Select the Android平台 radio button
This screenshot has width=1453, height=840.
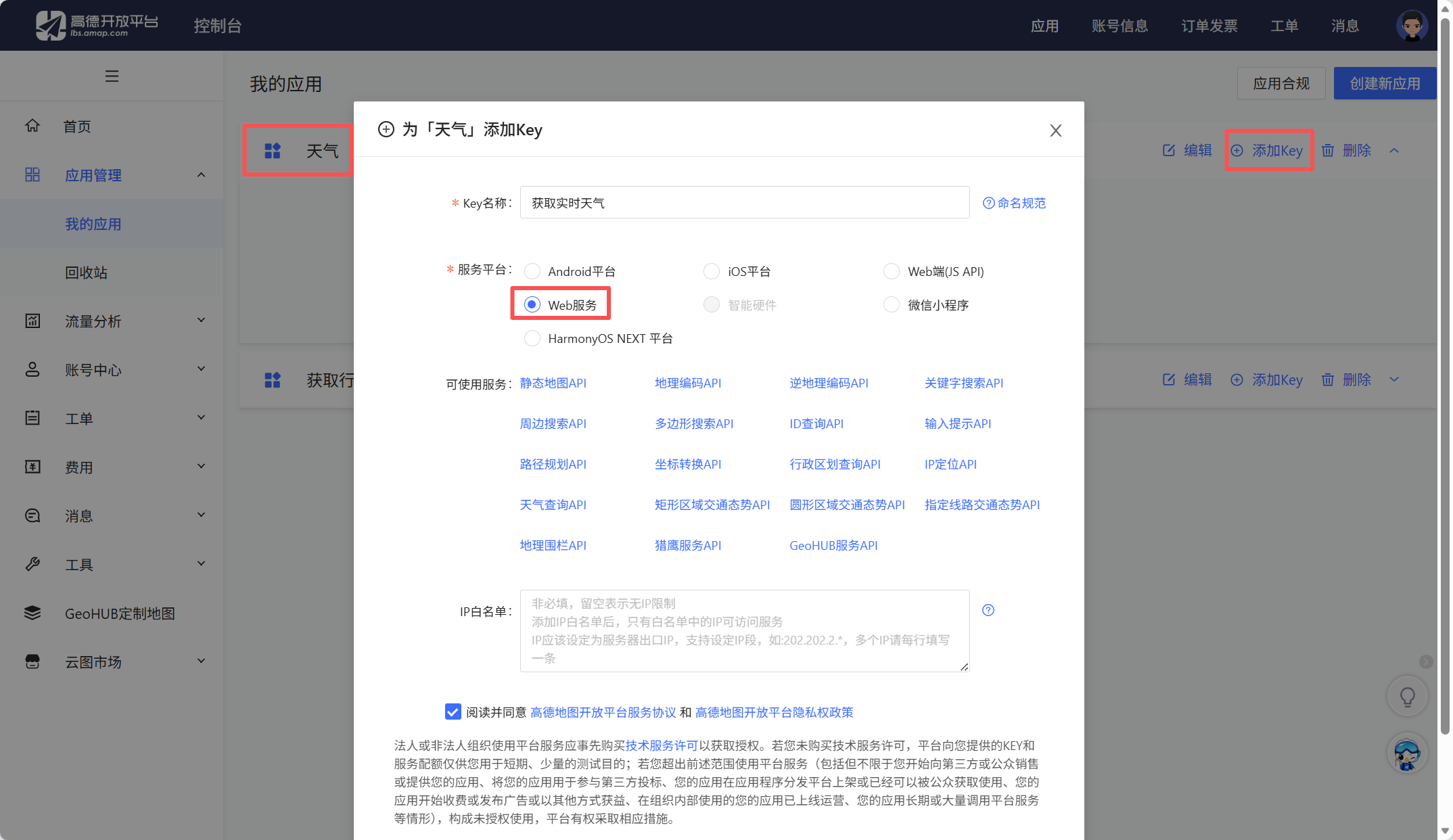coord(532,271)
